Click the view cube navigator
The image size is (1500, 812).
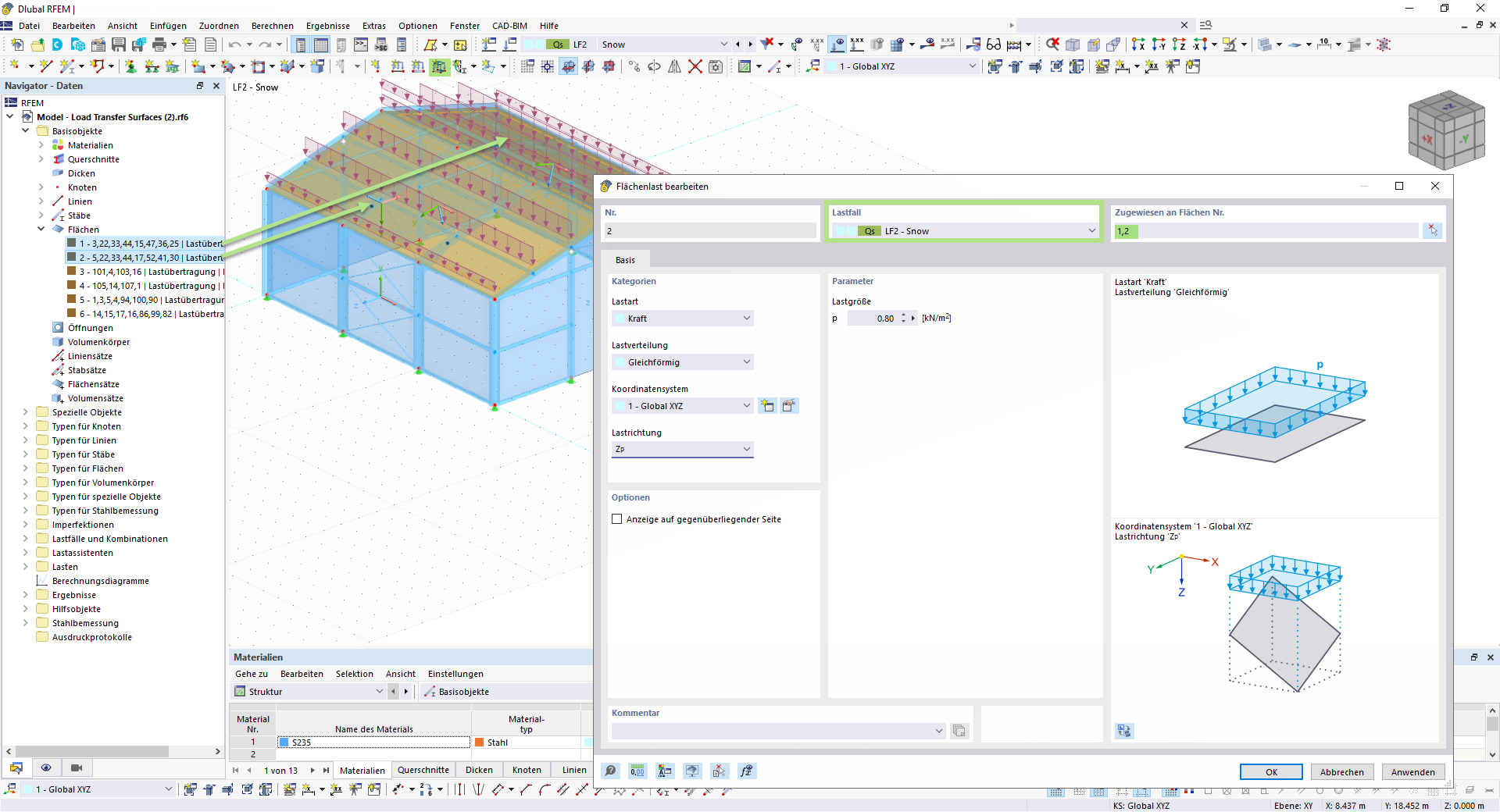[1446, 130]
